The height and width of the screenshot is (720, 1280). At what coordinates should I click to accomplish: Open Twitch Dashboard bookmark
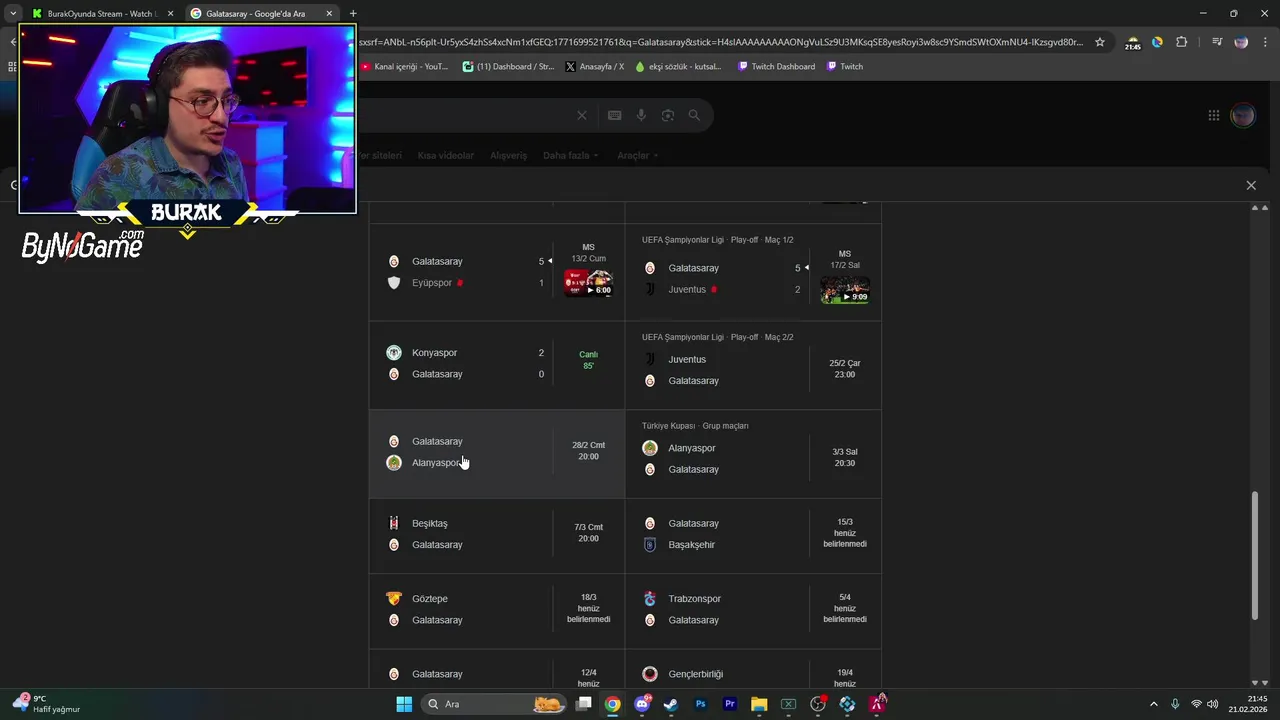[x=776, y=66]
